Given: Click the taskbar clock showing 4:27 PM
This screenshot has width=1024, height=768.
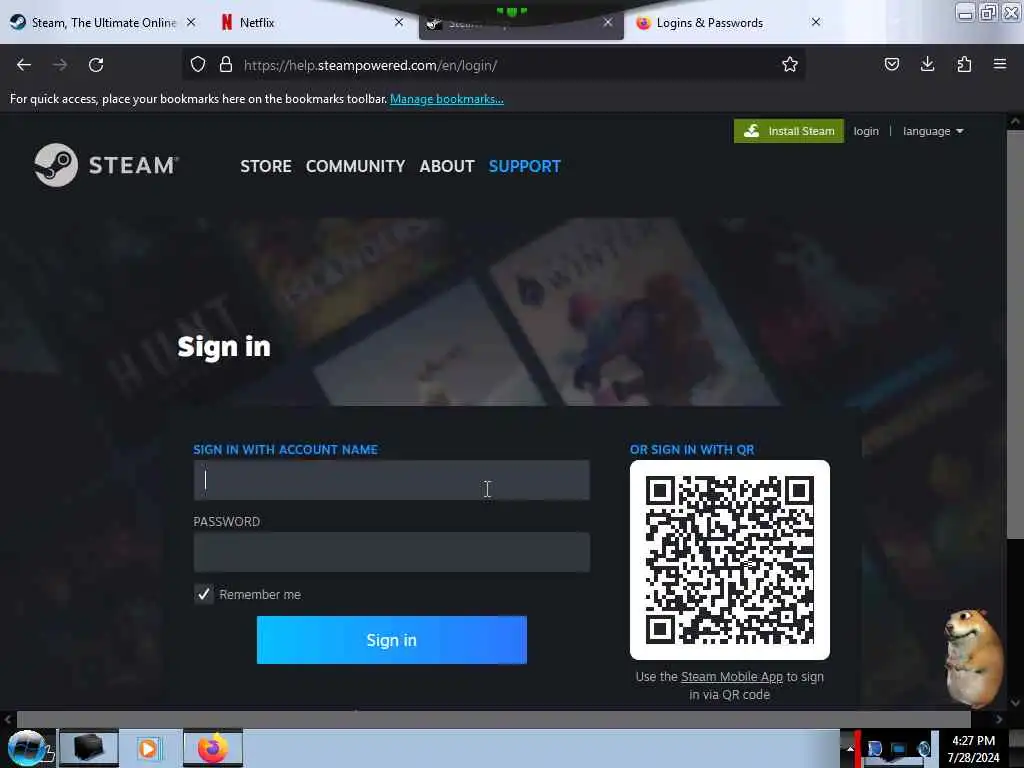Looking at the screenshot, I should [973, 748].
